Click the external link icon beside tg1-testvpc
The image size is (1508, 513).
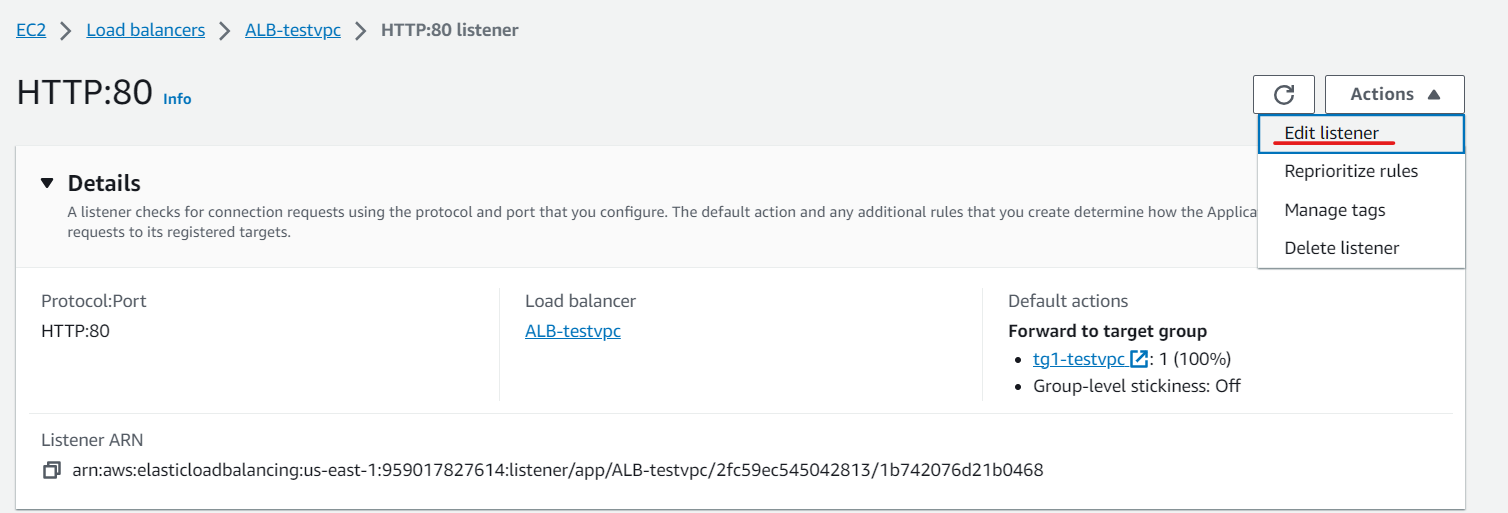tap(1138, 359)
